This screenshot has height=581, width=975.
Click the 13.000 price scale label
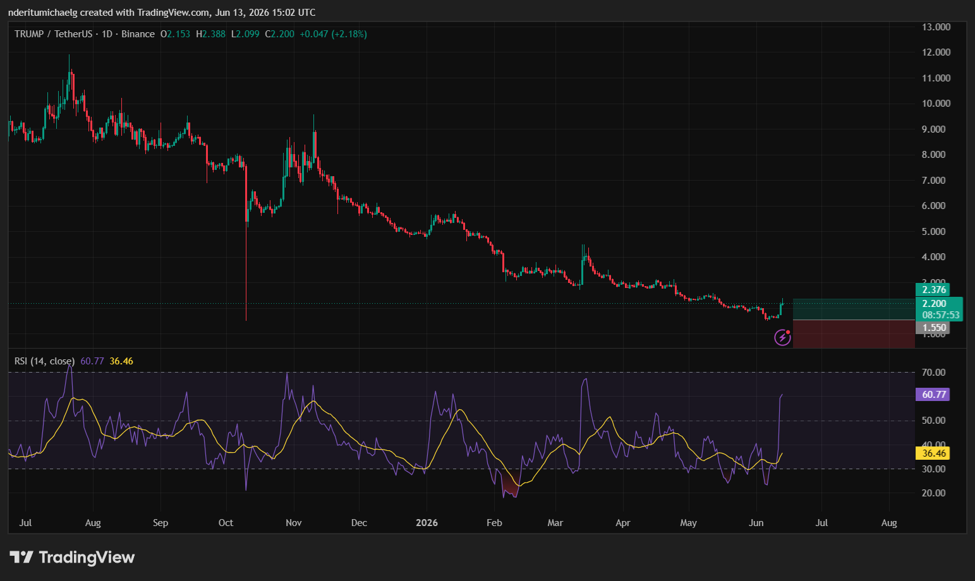coord(936,27)
